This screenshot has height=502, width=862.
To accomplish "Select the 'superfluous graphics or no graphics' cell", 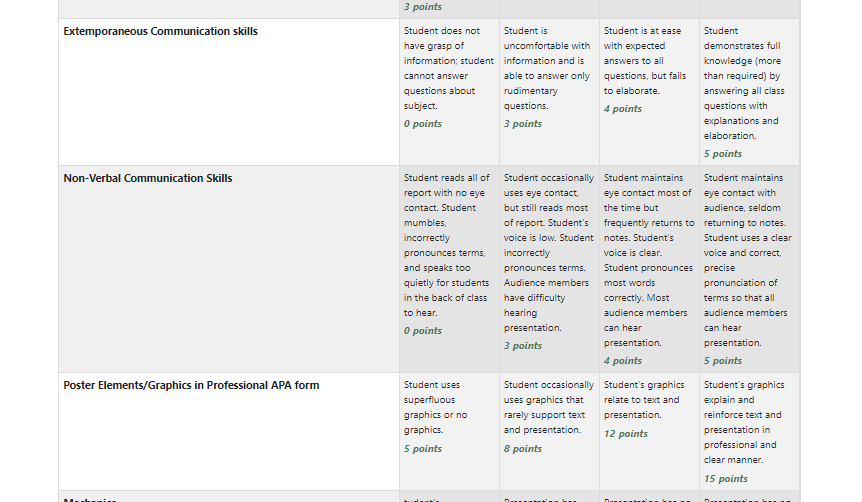I will (x=449, y=432).
